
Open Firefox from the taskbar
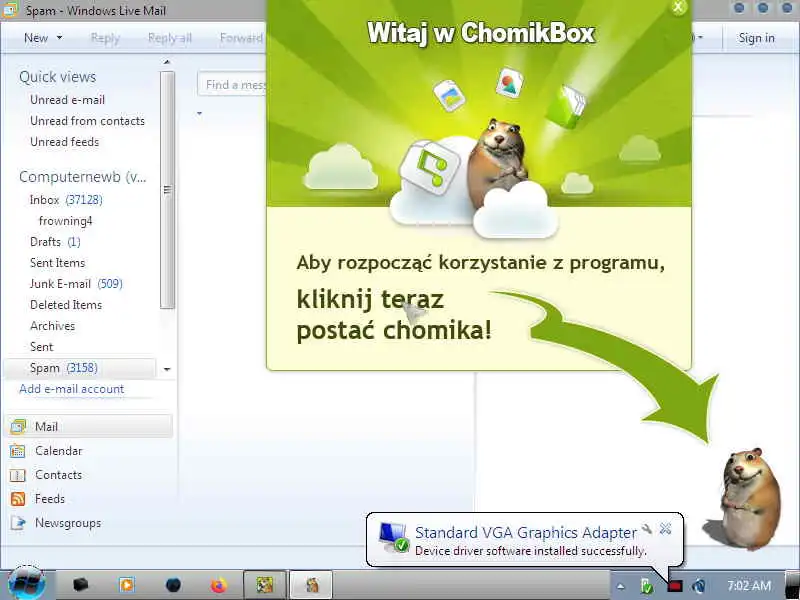[x=219, y=584]
